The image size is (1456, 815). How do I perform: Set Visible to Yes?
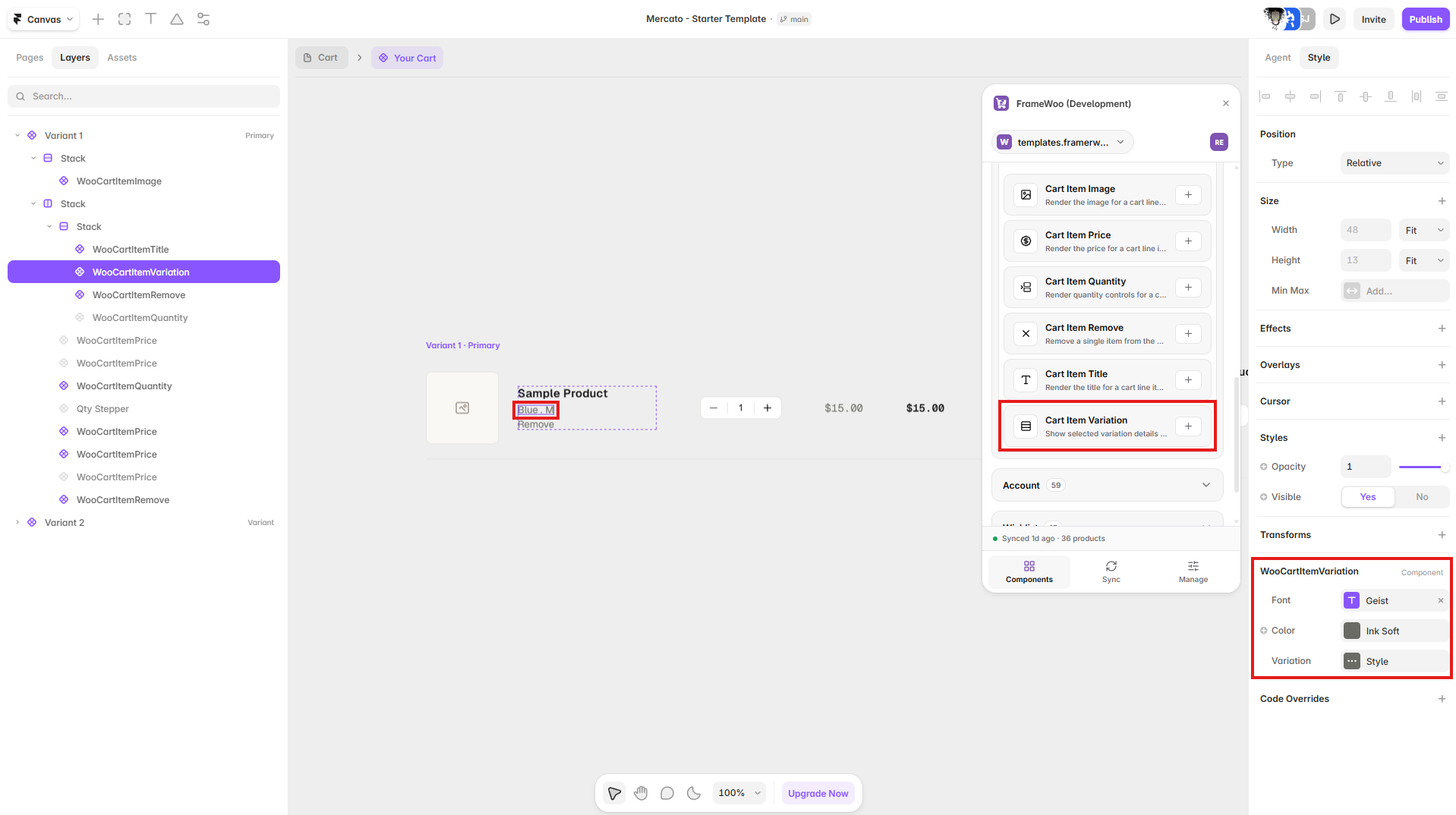tap(1368, 497)
